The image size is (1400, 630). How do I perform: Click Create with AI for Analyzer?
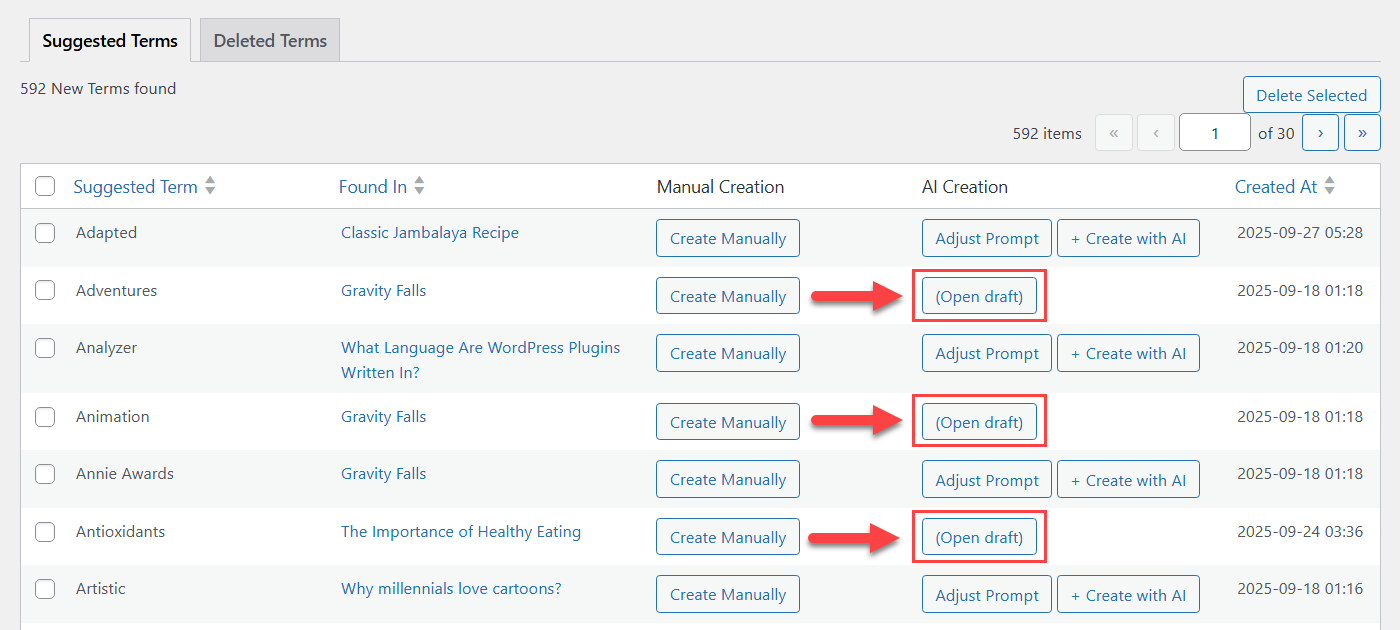point(1128,353)
